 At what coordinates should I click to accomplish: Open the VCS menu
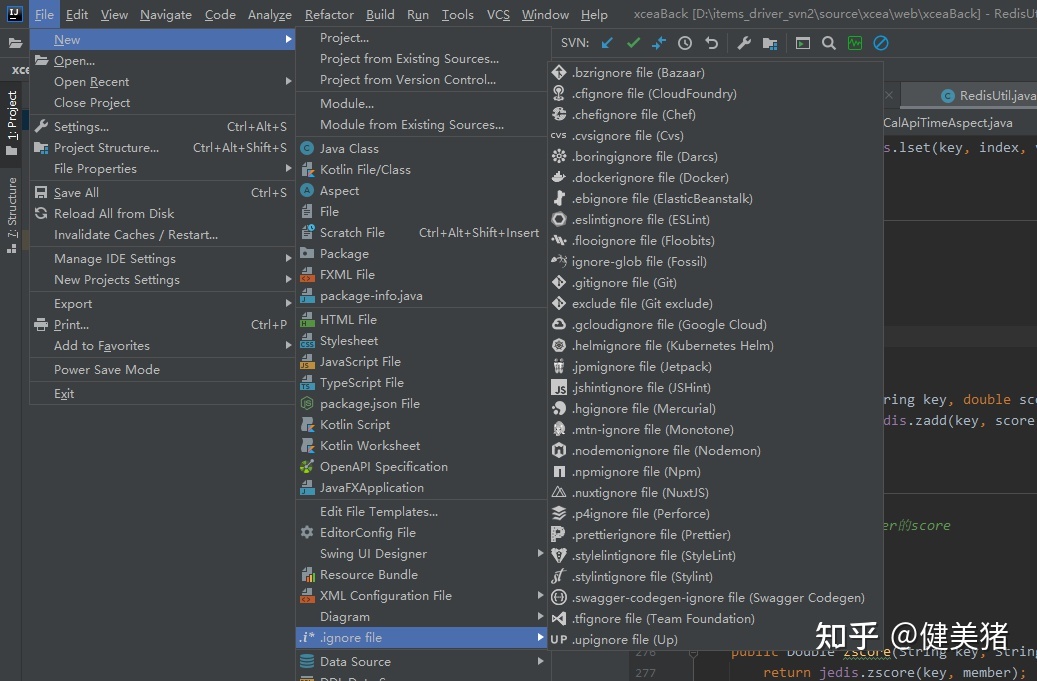pos(498,15)
